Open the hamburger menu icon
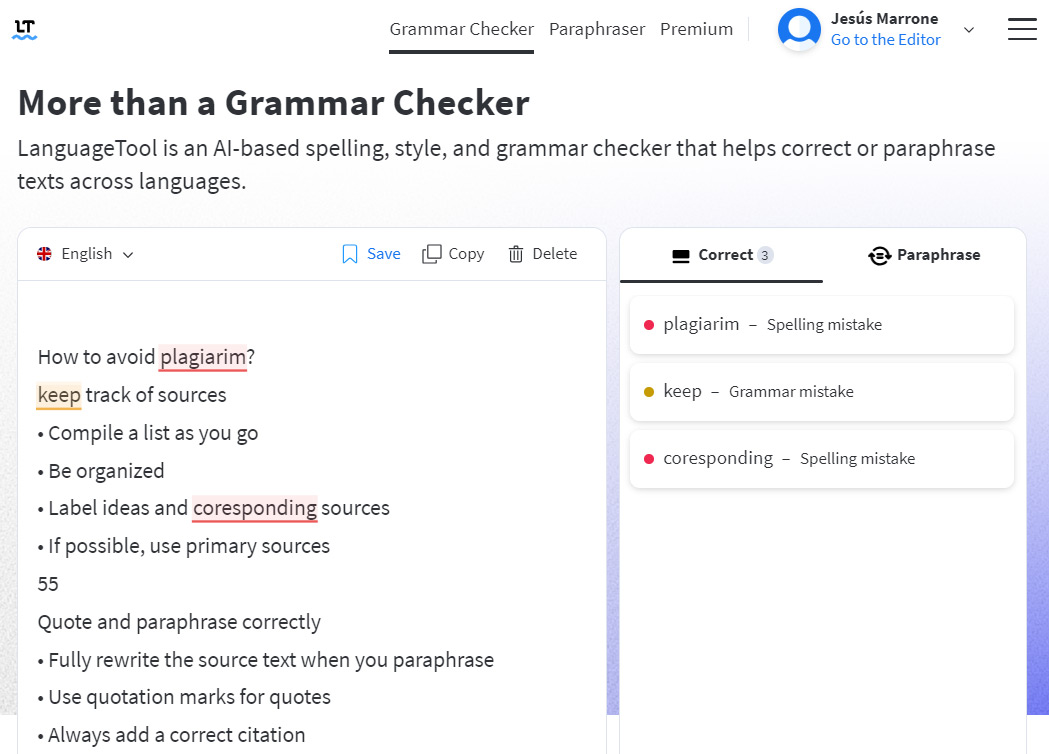This screenshot has height=754, width=1049. point(1022,29)
